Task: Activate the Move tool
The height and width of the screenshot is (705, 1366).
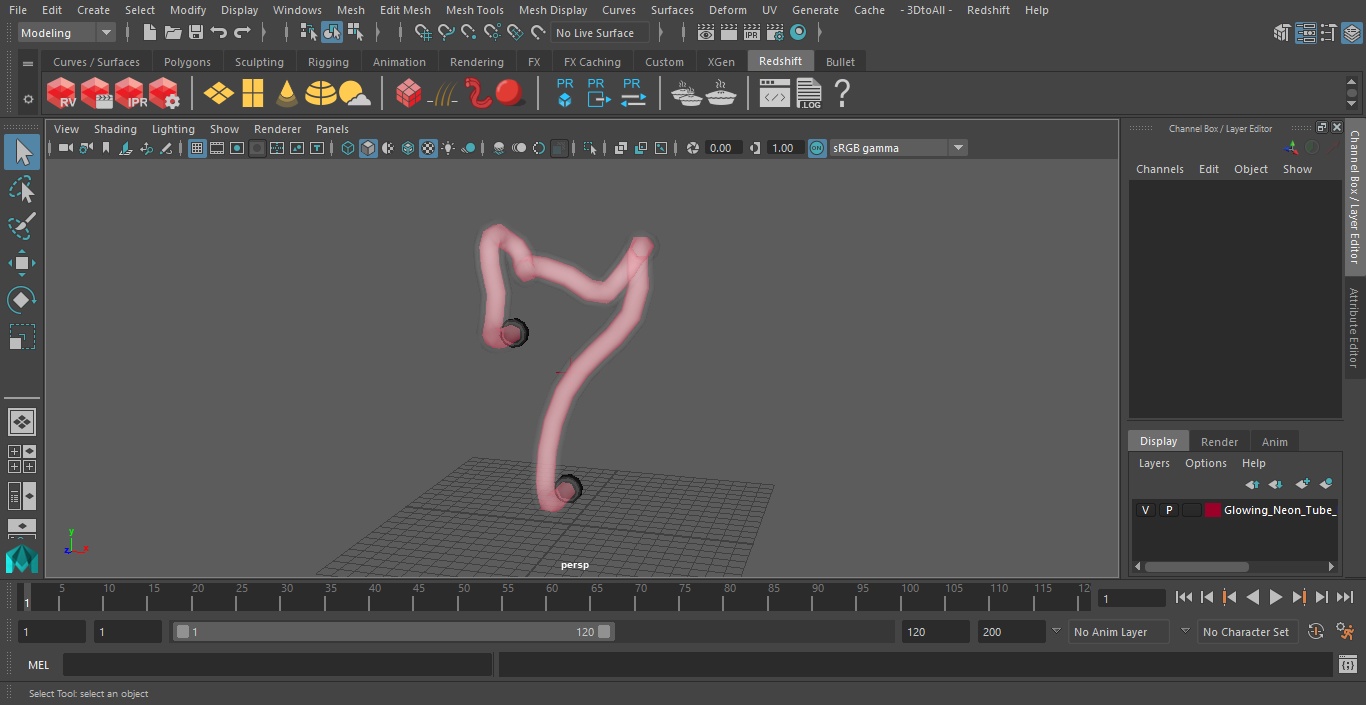Action: click(x=22, y=263)
